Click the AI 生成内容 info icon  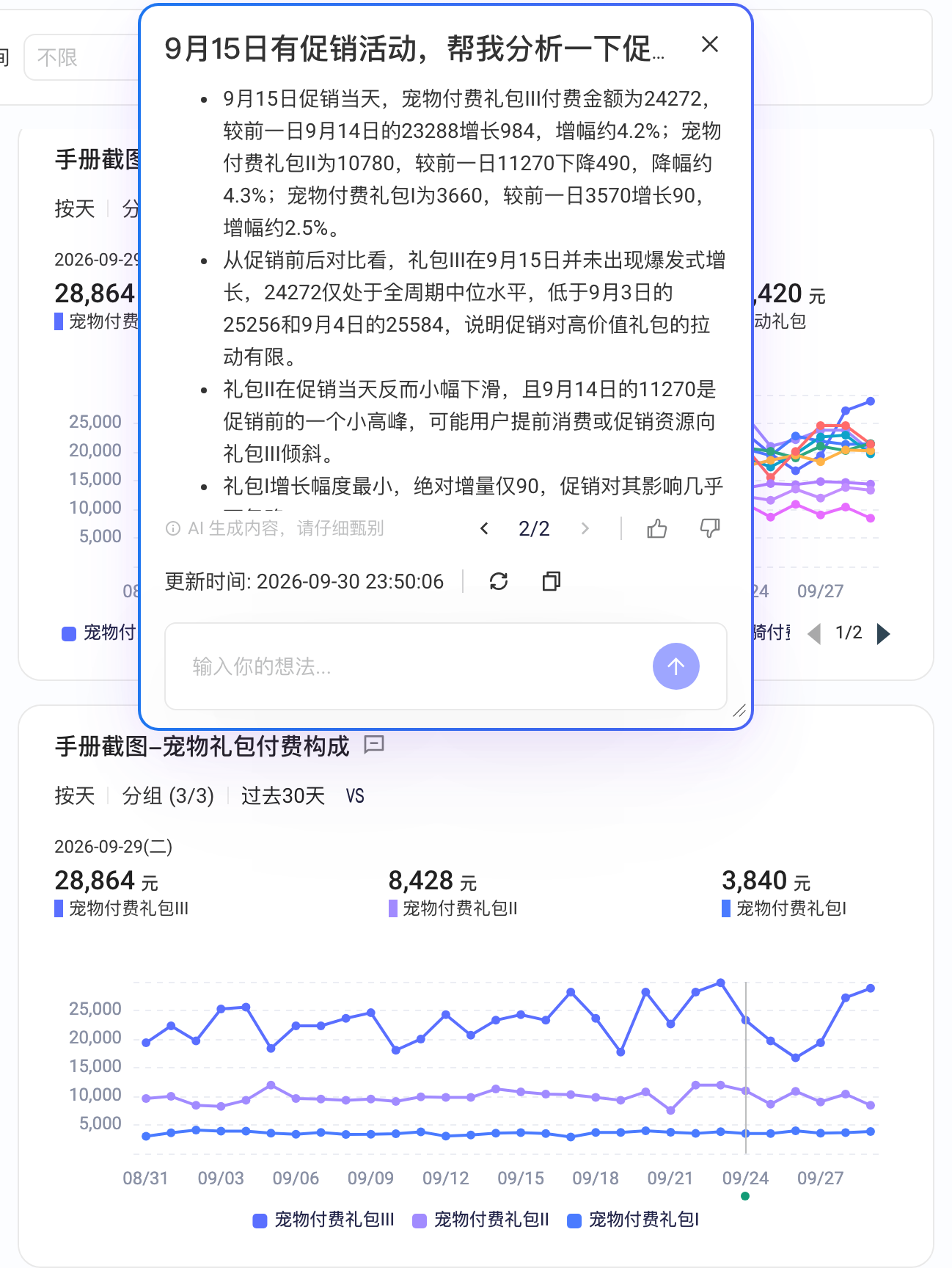[x=173, y=528]
